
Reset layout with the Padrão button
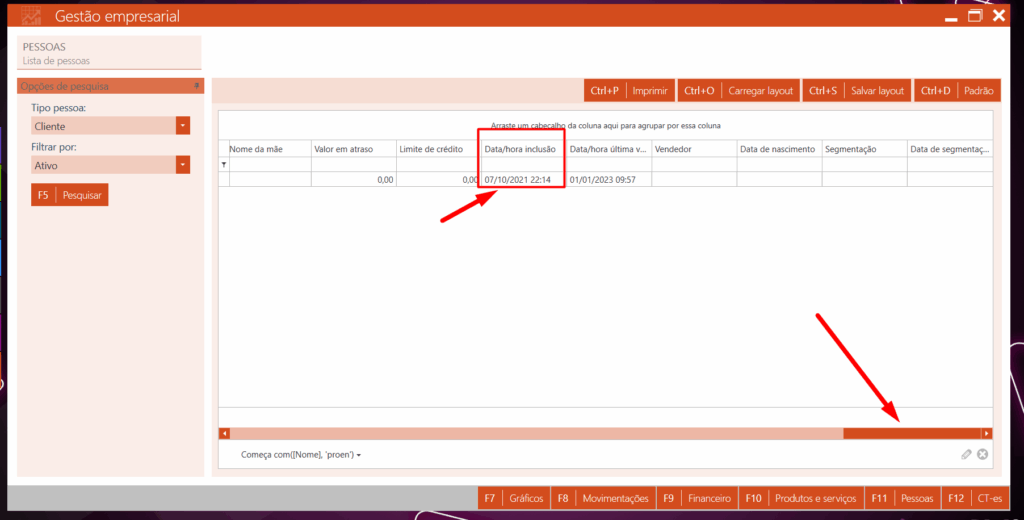[x=957, y=91]
